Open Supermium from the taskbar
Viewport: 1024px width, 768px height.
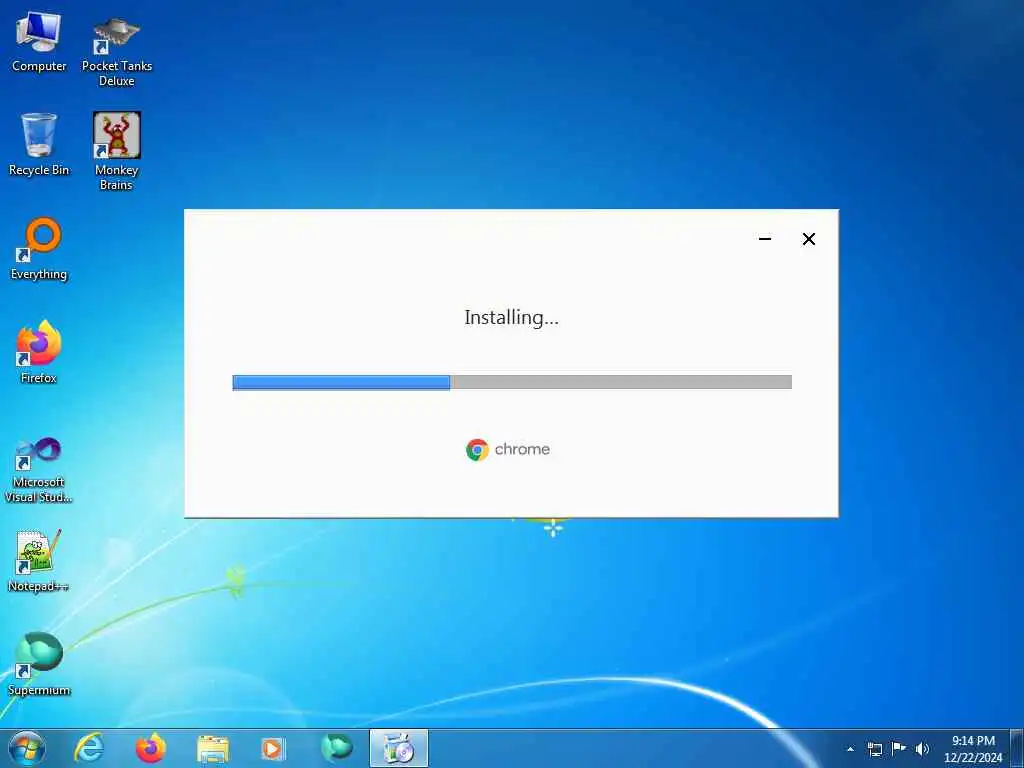(336, 748)
